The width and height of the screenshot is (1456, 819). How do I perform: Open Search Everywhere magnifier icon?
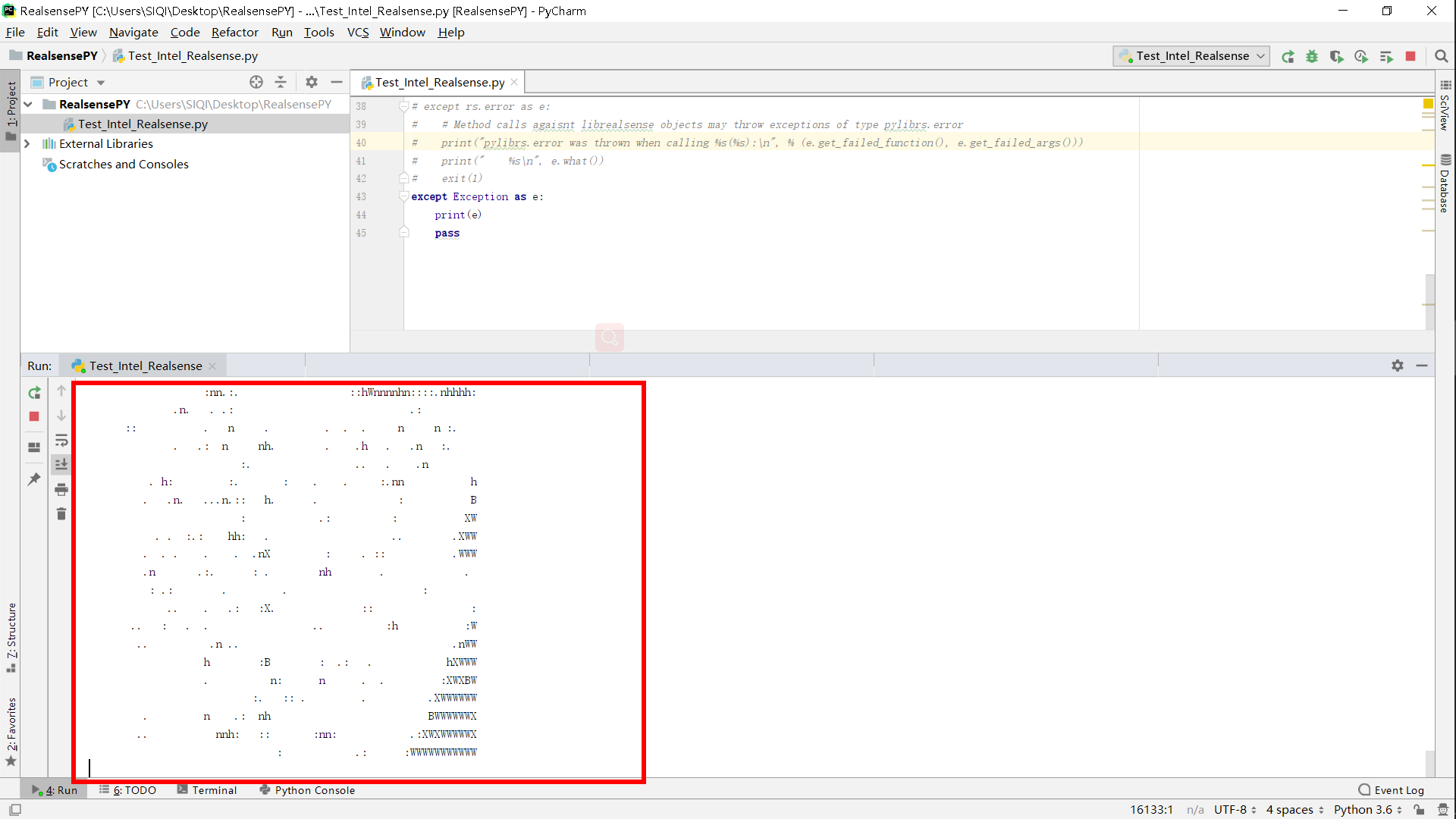pyautogui.click(x=1442, y=57)
